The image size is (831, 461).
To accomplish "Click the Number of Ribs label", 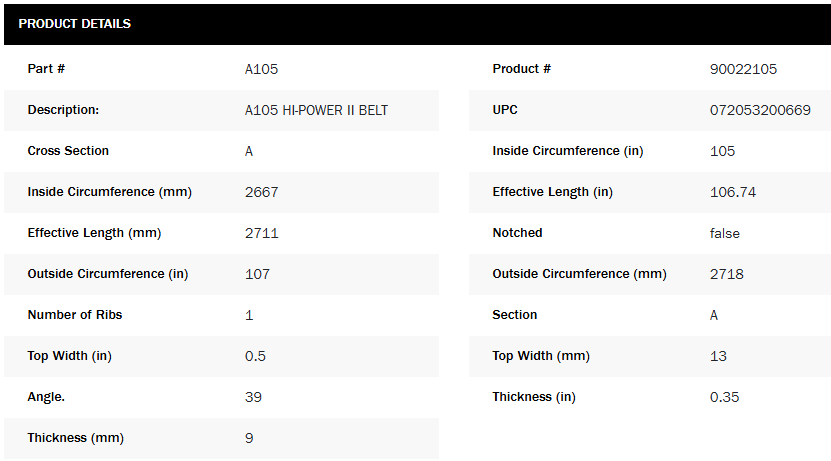I will click(75, 315).
